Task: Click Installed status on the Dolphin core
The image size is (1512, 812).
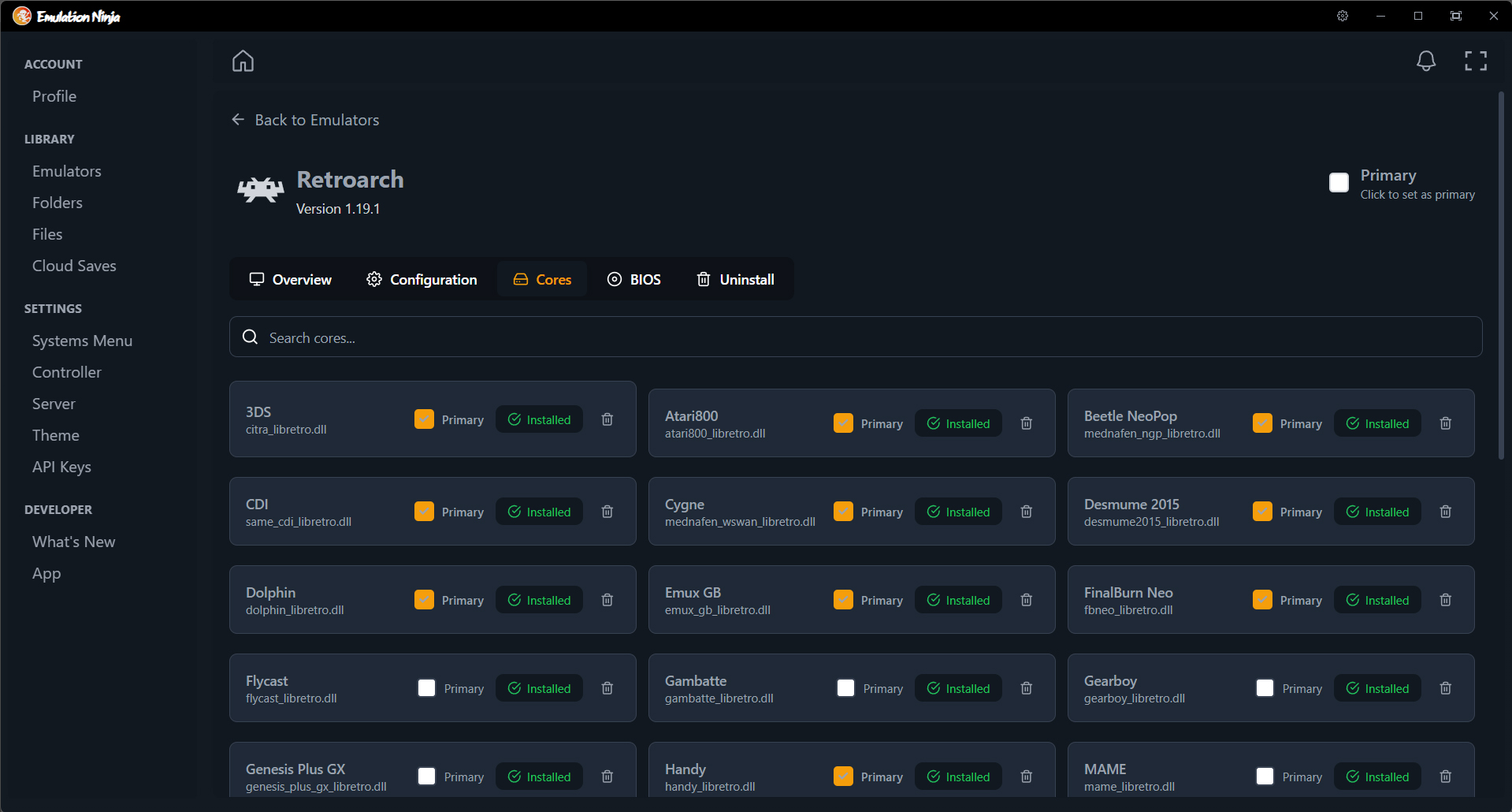Action: click(539, 599)
